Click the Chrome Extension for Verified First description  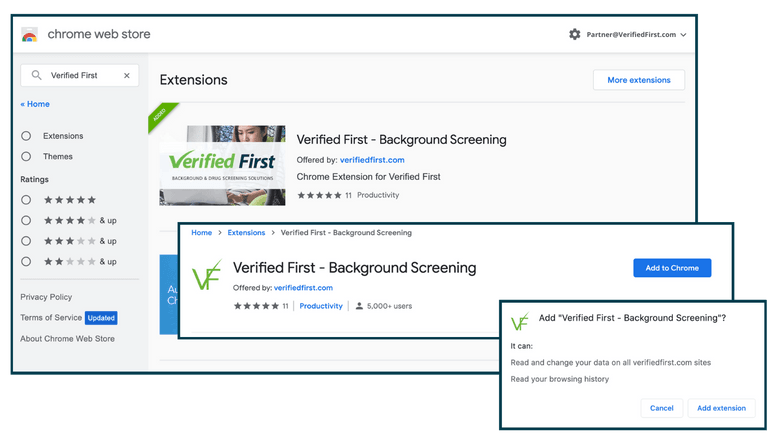[369, 177]
